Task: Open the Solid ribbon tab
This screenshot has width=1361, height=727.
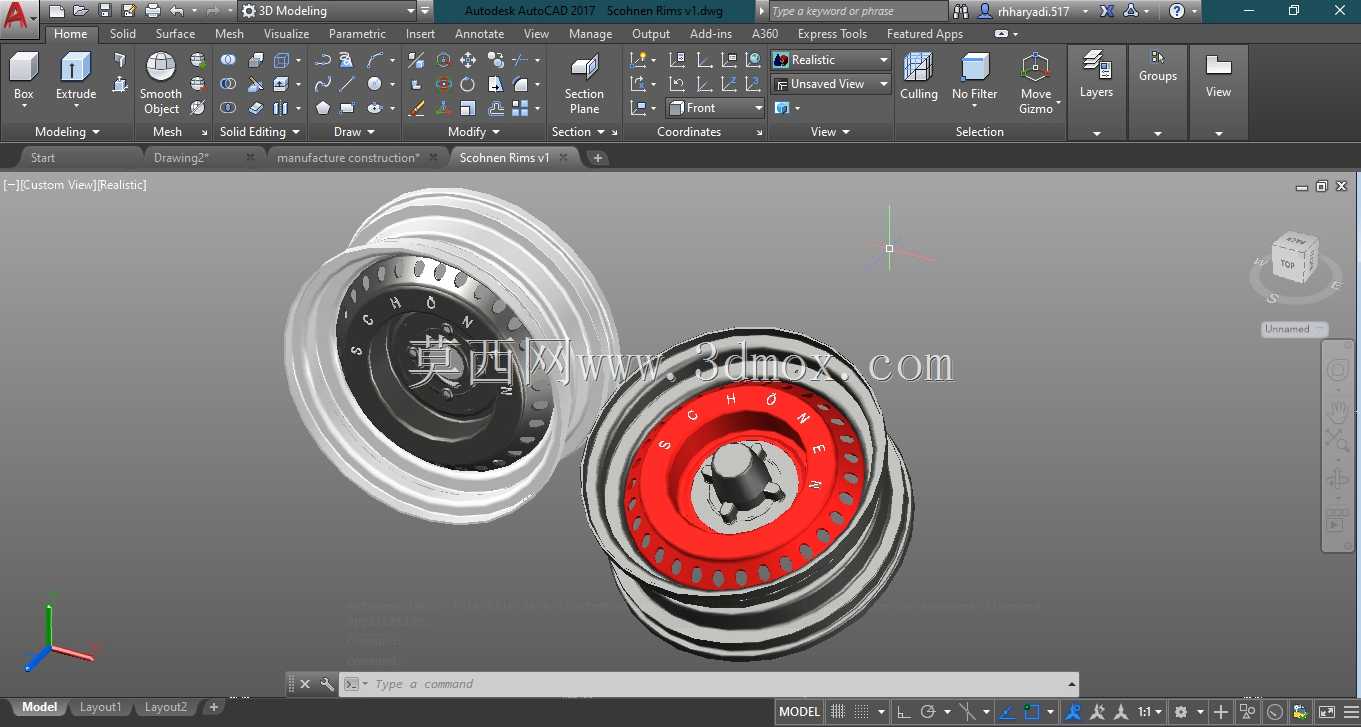Action: [x=123, y=34]
